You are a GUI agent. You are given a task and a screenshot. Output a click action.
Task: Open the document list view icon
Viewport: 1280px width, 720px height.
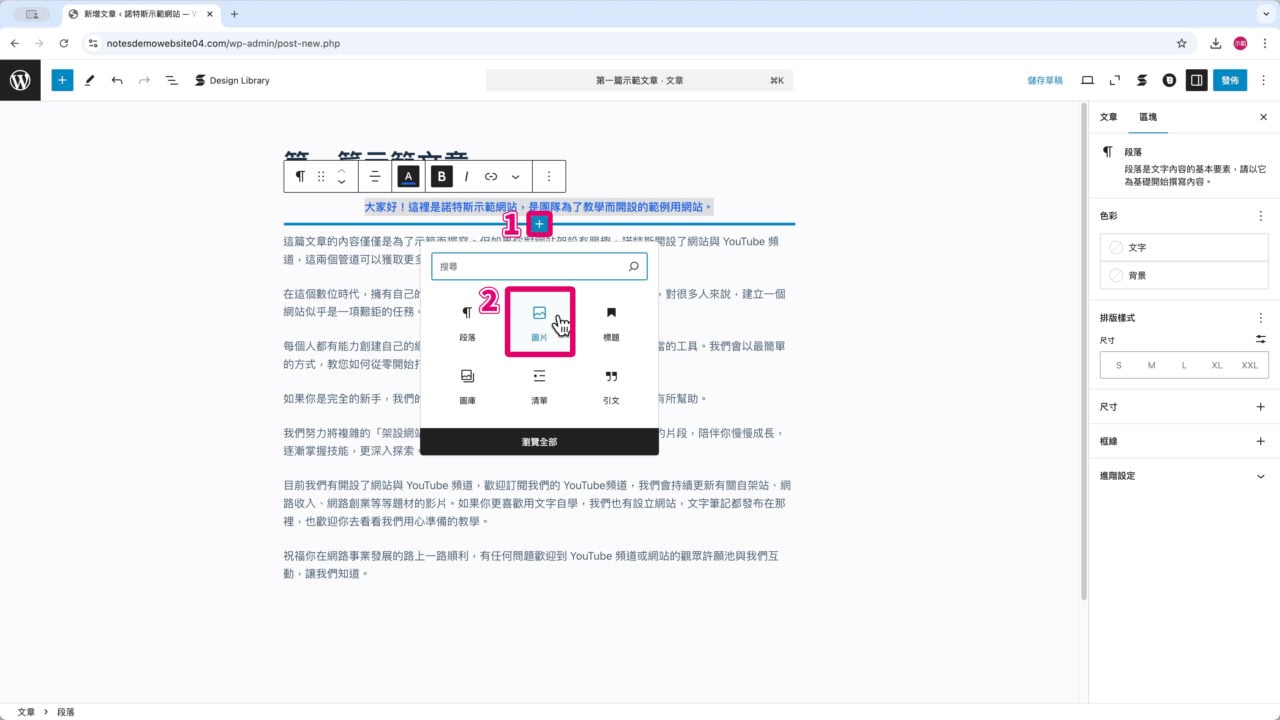point(171,80)
